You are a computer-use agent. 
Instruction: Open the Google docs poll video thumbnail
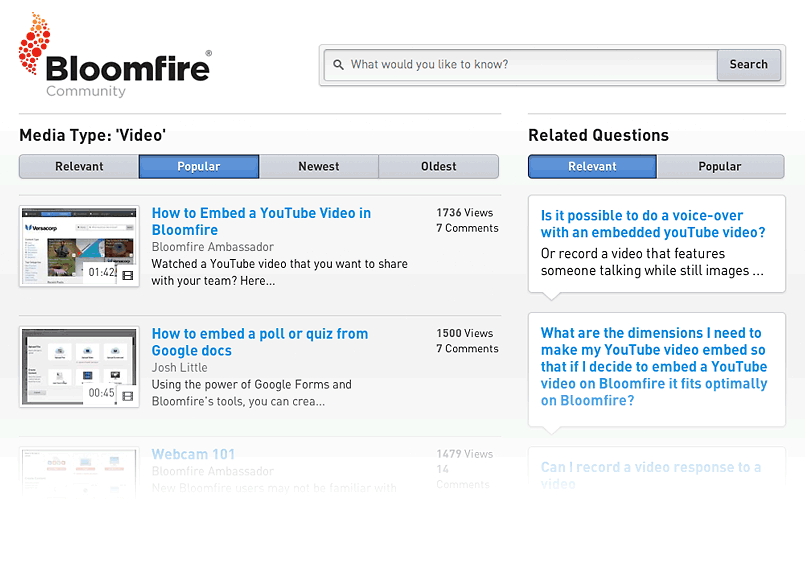click(79, 367)
